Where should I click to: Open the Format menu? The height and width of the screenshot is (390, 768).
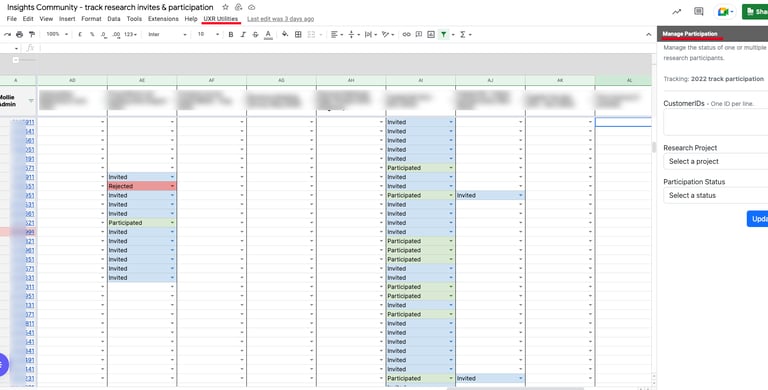[91, 19]
